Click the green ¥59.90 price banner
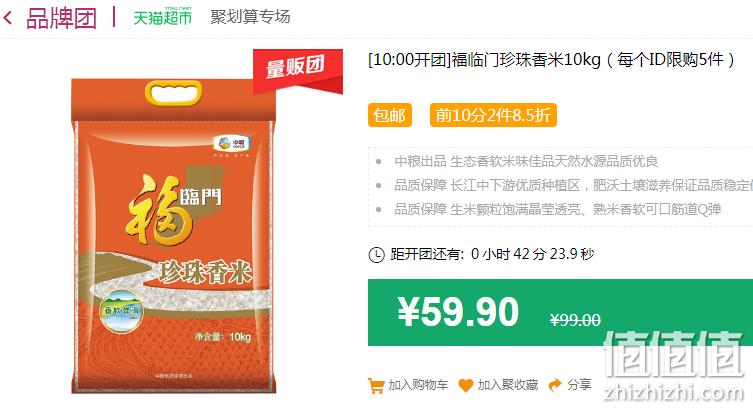Viewport: 753px width, 410px height. [560, 312]
